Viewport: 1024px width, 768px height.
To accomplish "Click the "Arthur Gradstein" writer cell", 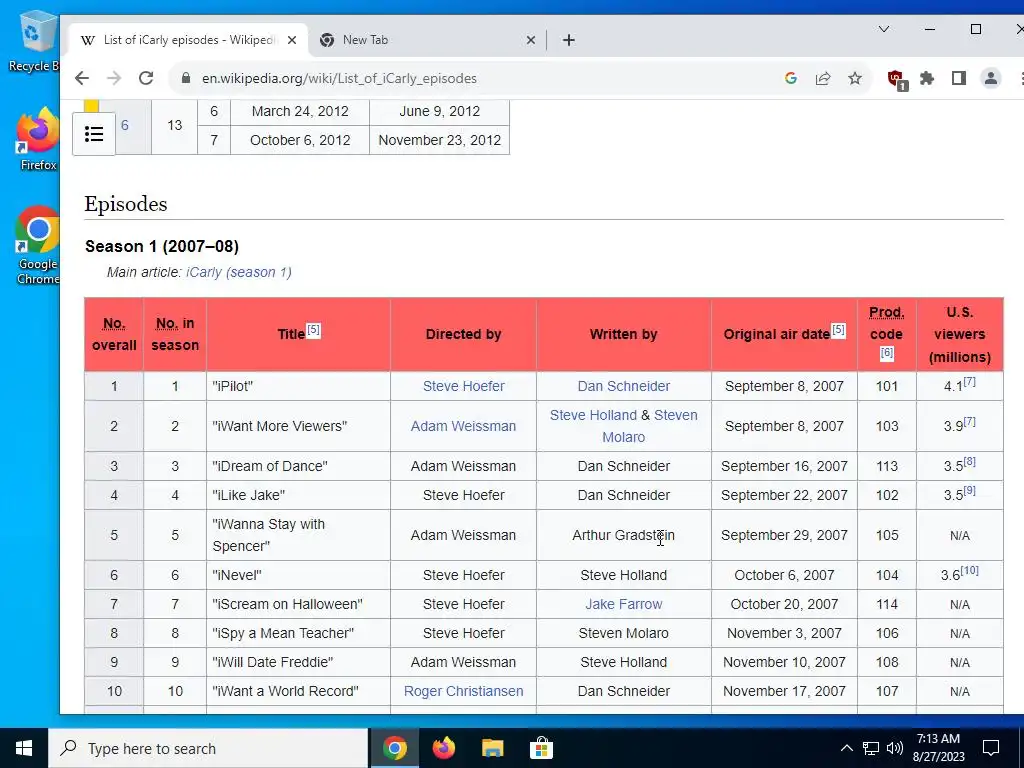I will point(624,536).
